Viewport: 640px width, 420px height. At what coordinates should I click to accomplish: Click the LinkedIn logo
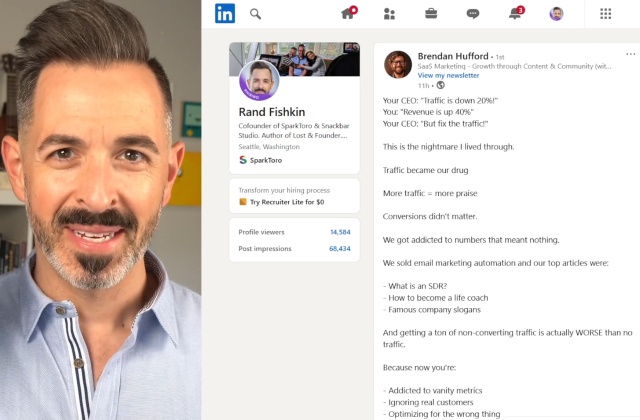[x=225, y=13]
